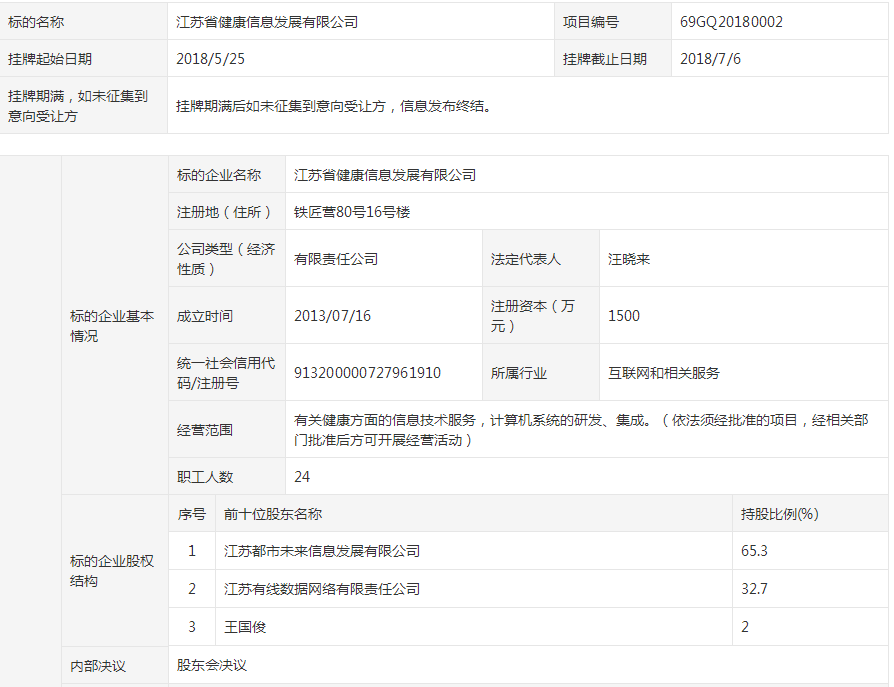Click the '持股比例(%)' column header

click(x=780, y=514)
